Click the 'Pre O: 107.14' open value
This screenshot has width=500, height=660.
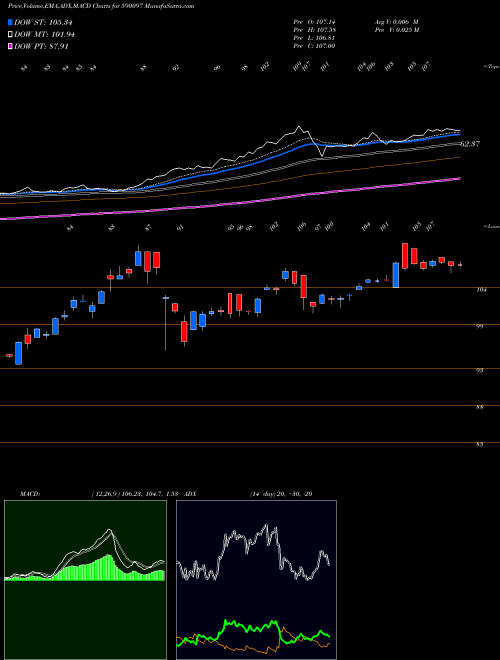[314, 21]
